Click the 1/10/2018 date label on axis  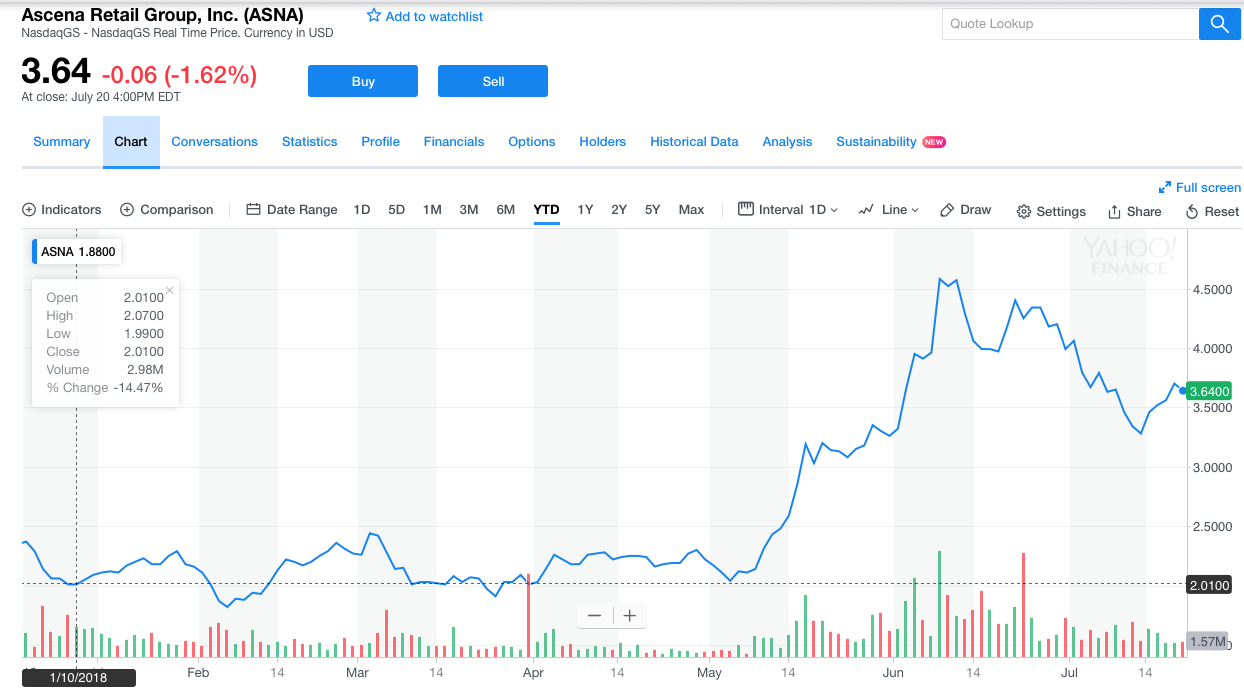pyautogui.click(x=78, y=678)
